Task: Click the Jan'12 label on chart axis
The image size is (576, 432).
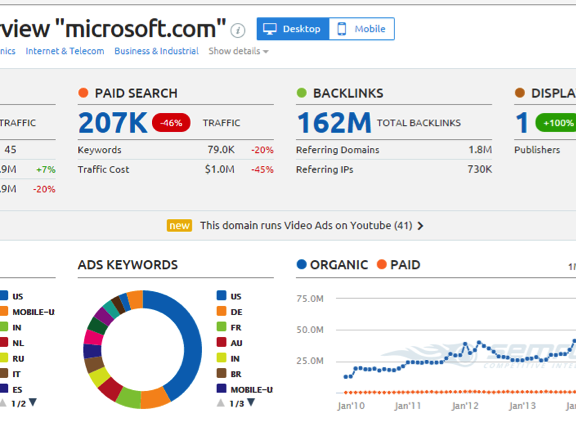Action: [x=465, y=406]
